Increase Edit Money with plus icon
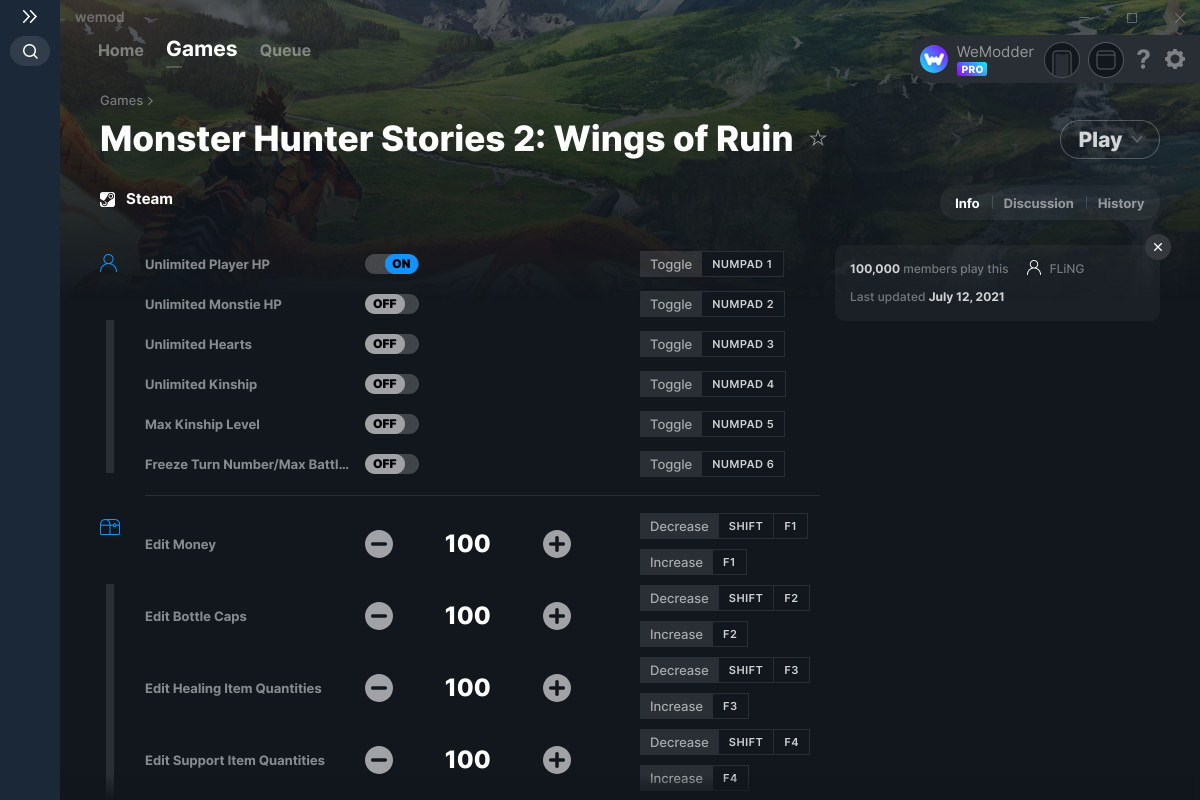Screen dimensions: 1200x800 [557, 544]
